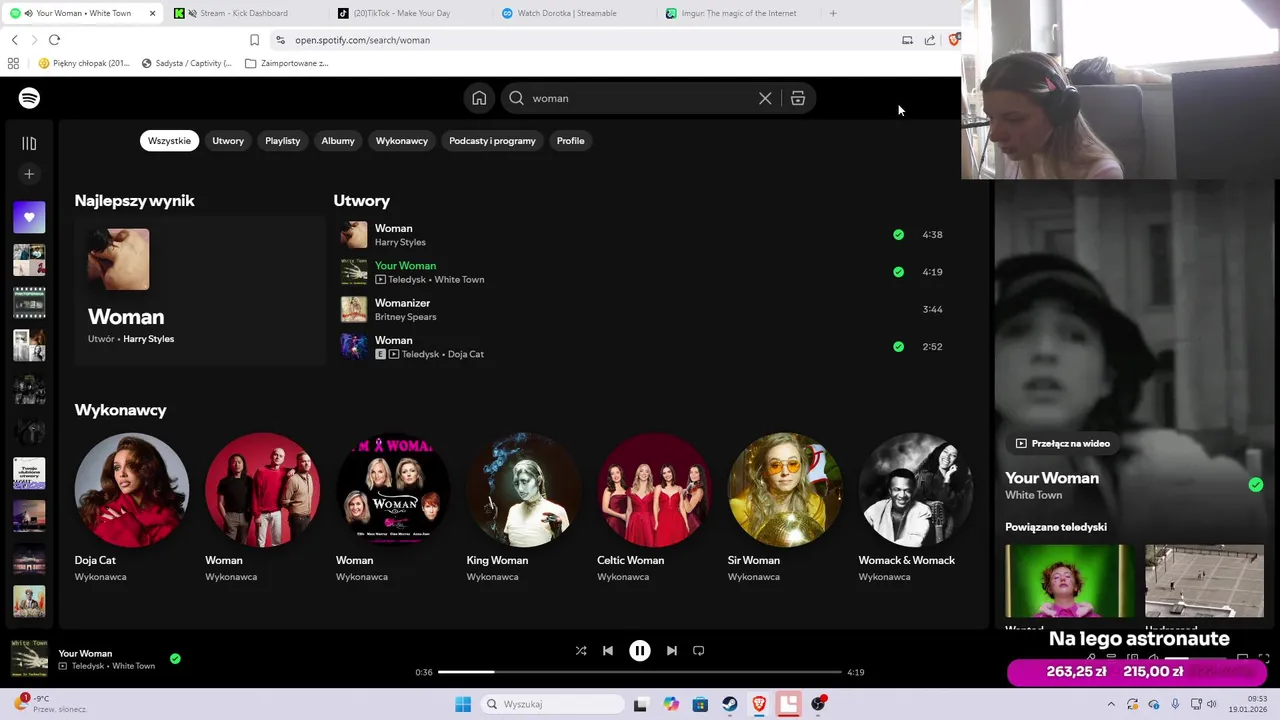Toggle shuffle in the player bar
Viewport: 1280px width, 720px height.
[581, 650]
